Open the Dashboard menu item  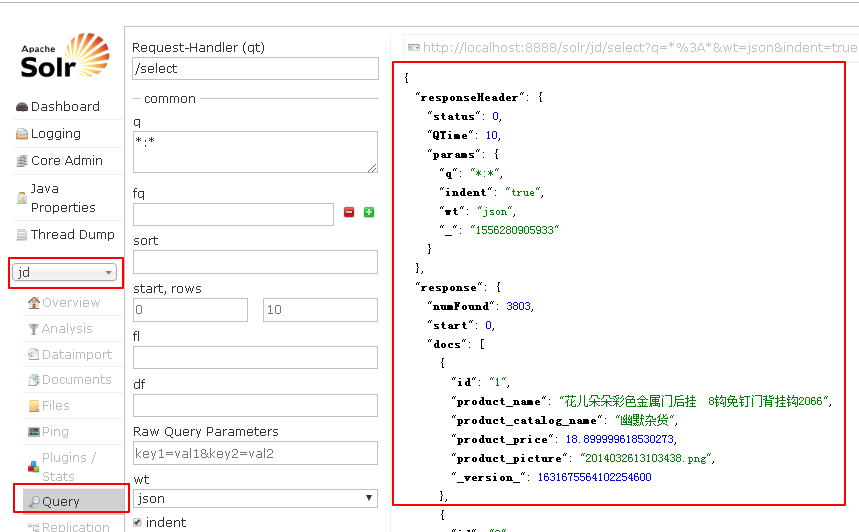65,106
